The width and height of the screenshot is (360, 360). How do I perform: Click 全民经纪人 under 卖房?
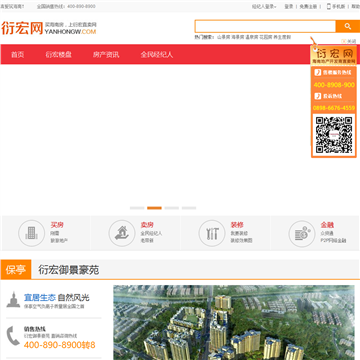point(151,233)
